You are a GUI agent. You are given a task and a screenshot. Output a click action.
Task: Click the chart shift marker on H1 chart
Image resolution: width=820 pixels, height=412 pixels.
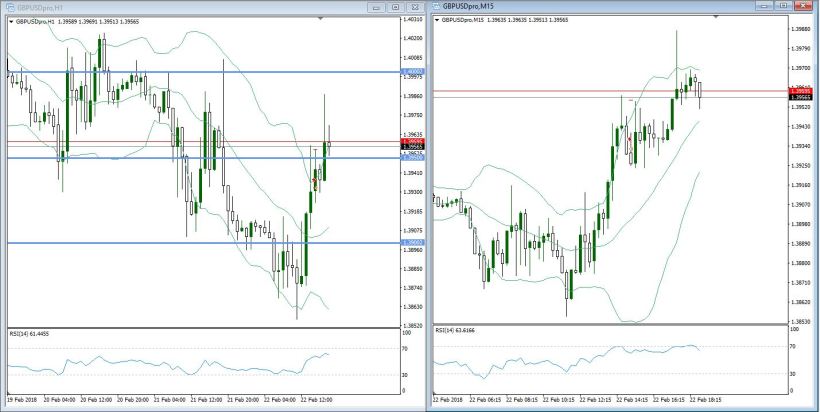321,18
